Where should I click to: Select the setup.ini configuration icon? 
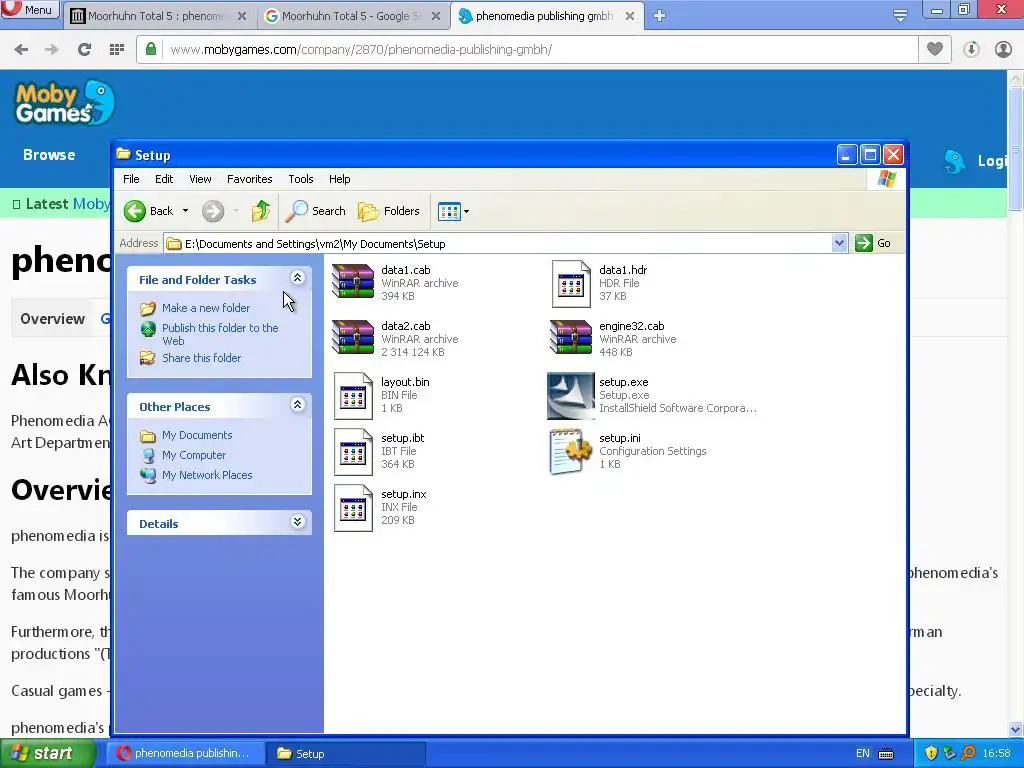click(x=569, y=451)
